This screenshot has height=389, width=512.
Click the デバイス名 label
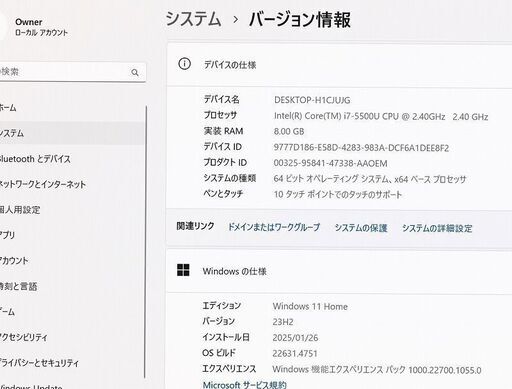tap(221, 99)
